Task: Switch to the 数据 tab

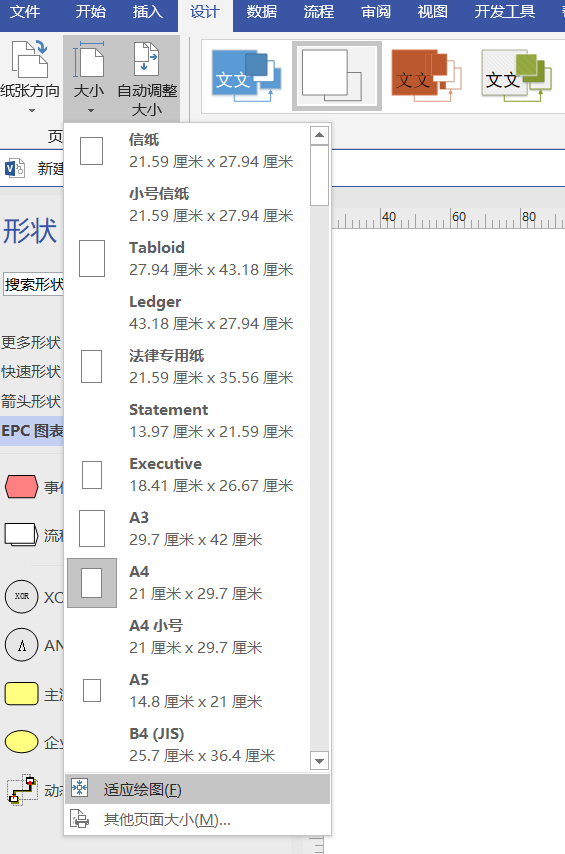Action: point(262,12)
